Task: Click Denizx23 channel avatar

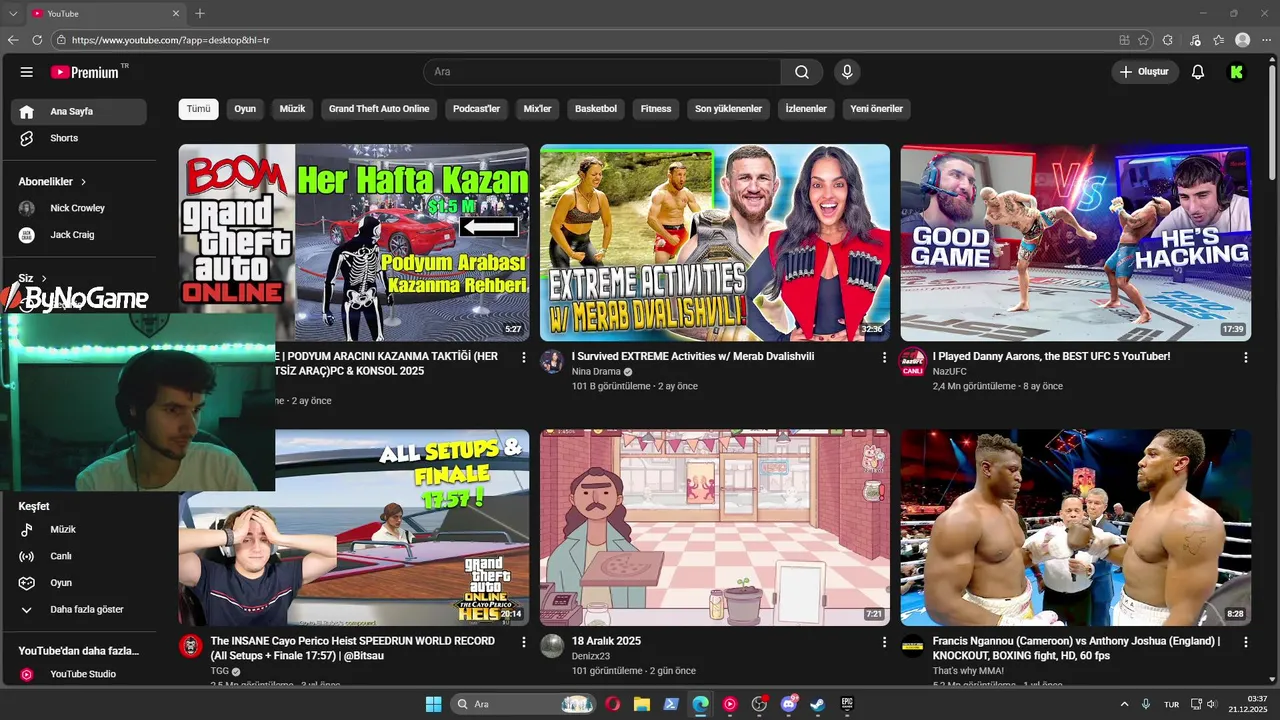Action: [552, 646]
